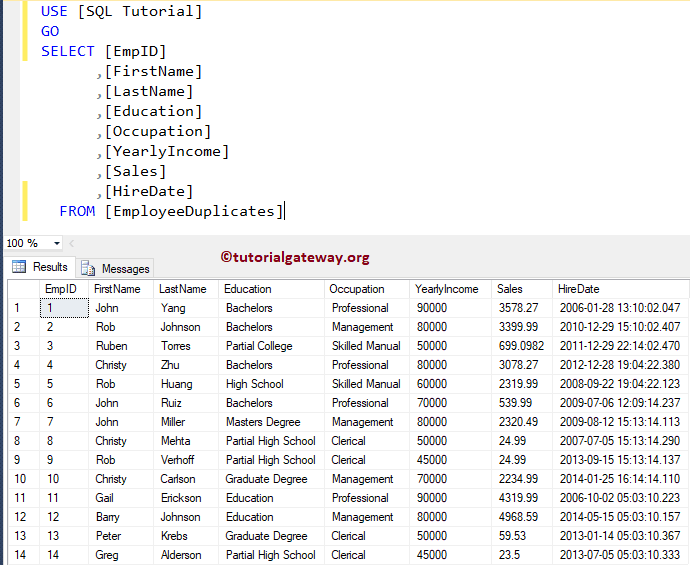Viewport: 690px width, 565px height.
Task: Click the cell containing Ruben
Action: (x=111, y=346)
